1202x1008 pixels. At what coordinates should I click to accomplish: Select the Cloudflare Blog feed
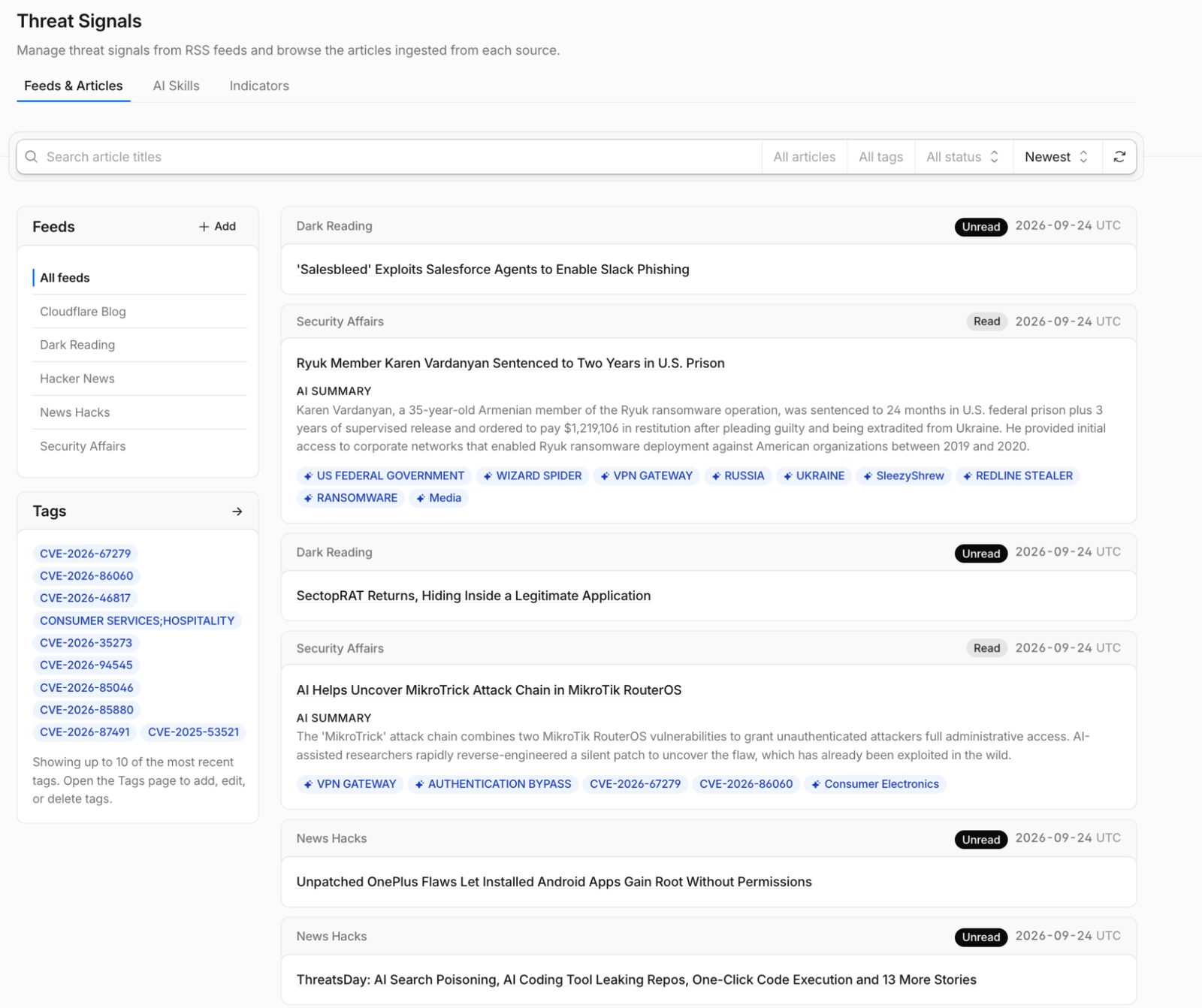pyautogui.click(x=140, y=312)
